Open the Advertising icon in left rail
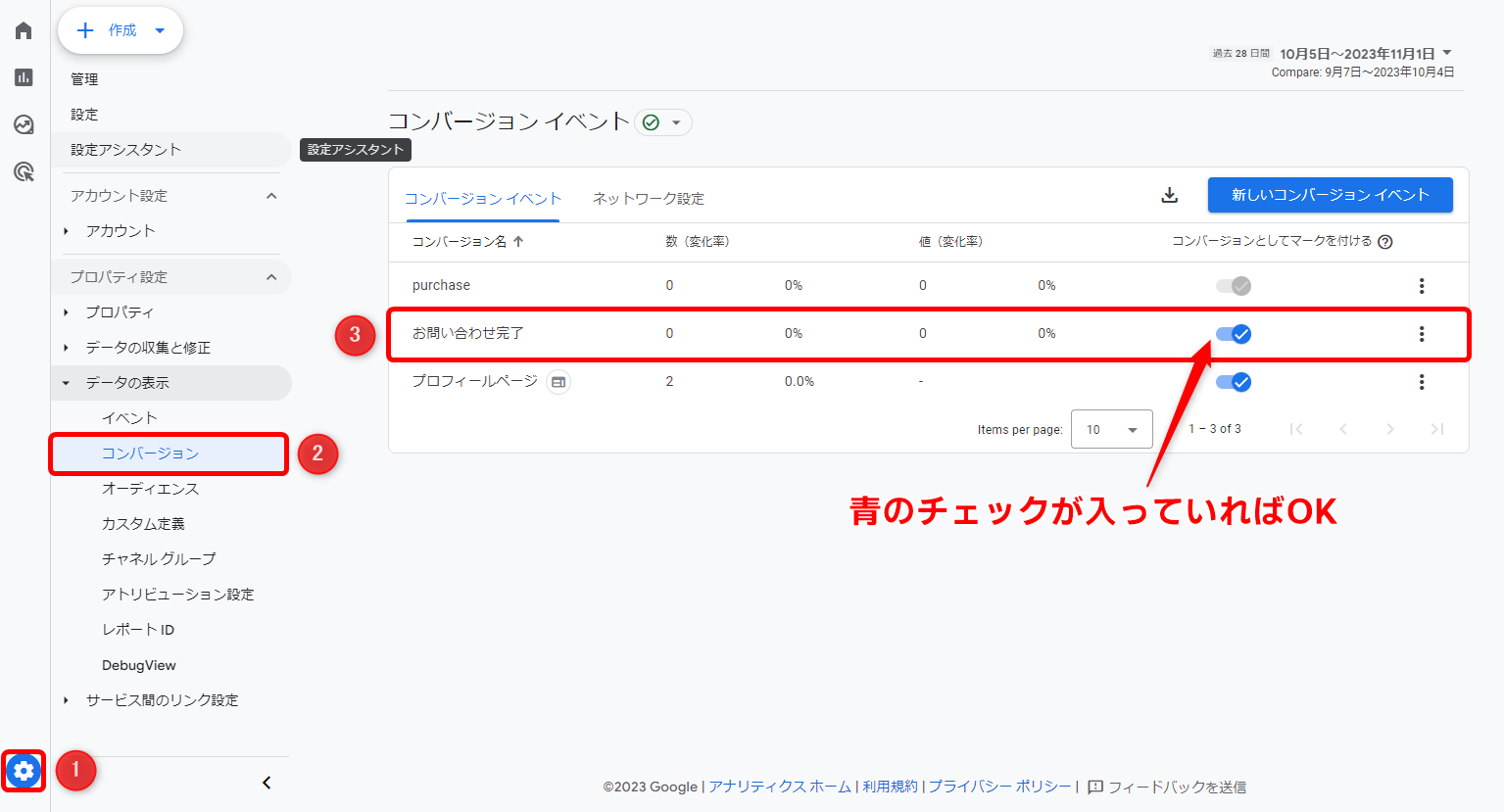 [x=24, y=172]
